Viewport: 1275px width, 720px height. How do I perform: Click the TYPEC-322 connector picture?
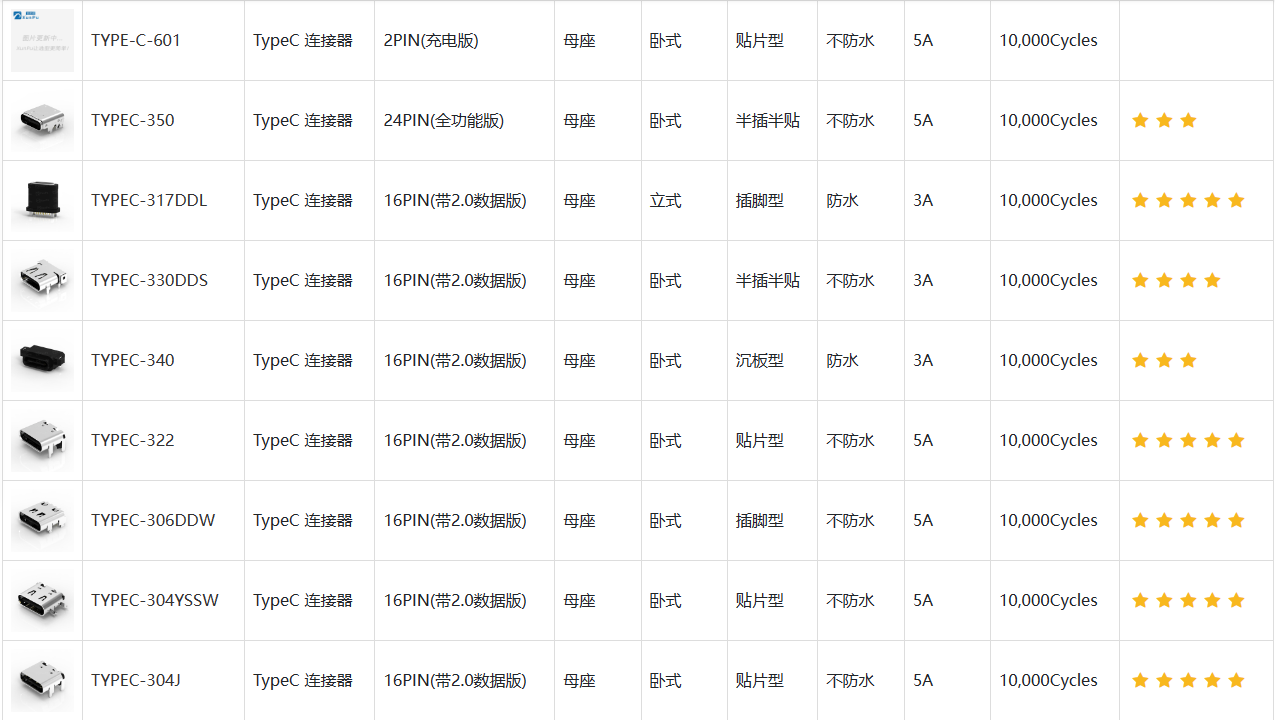[42, 441]
